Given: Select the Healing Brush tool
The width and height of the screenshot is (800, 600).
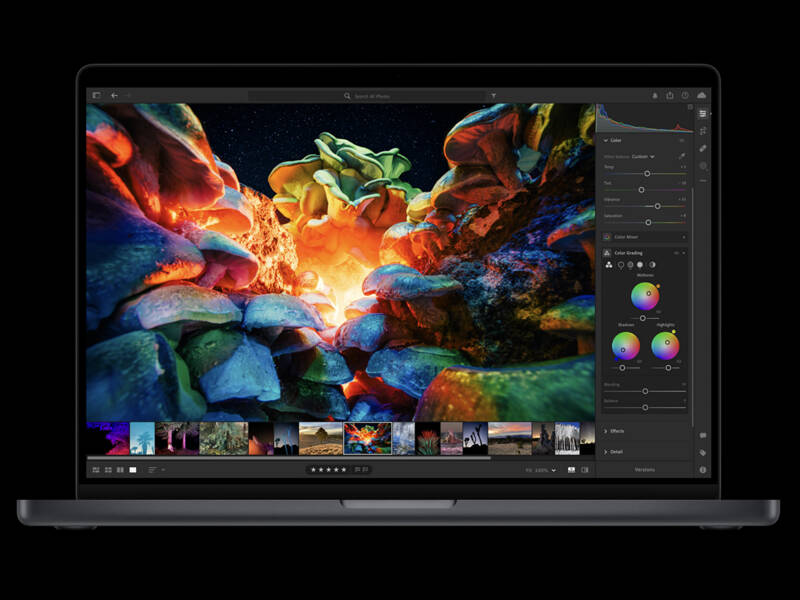Looking at the screenshot, I should 703,148.
